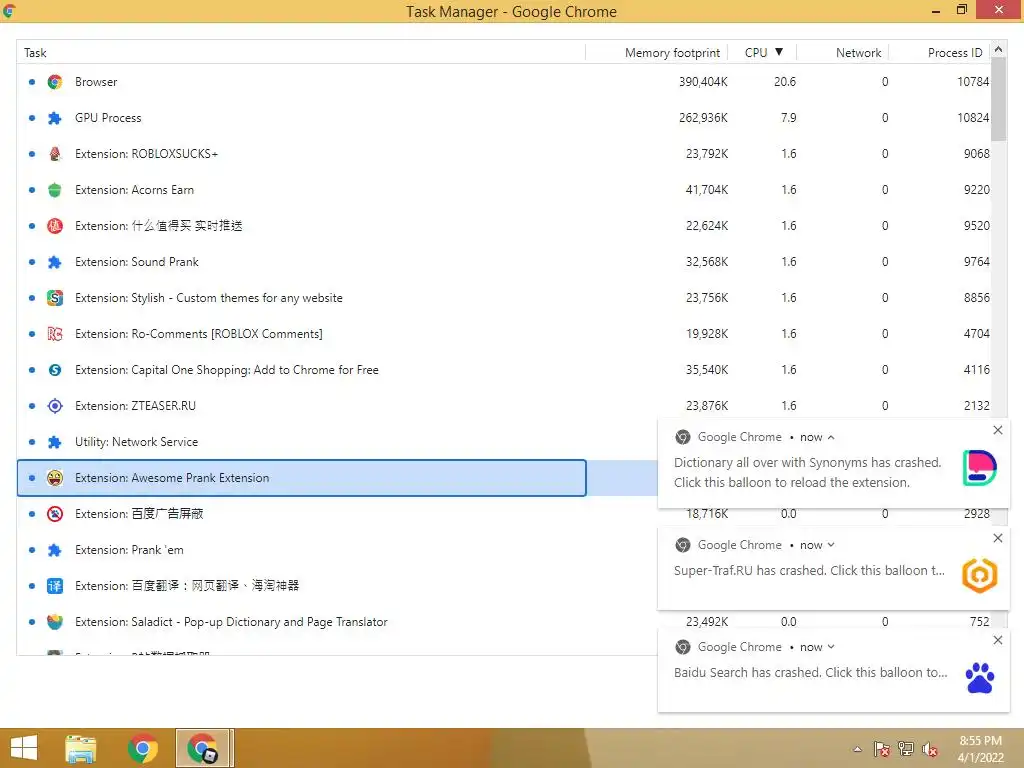
Task: Dismiss the Dictionary Synonyms crashed notification
Action: pos(998,430)
